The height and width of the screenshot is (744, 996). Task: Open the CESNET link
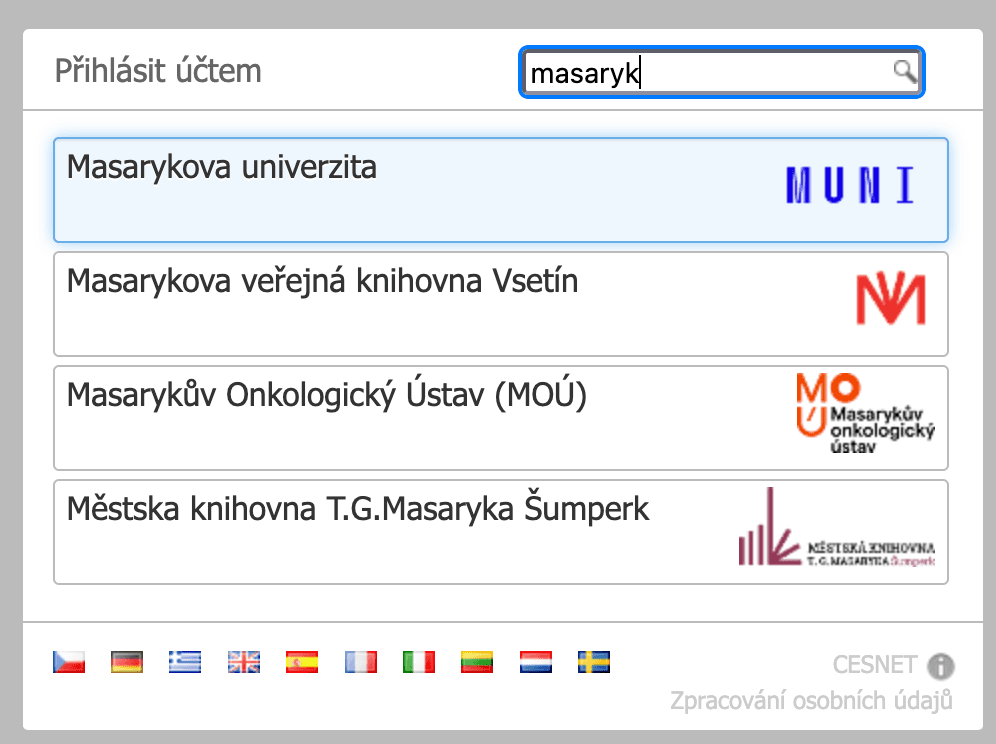tap(875, 665)
